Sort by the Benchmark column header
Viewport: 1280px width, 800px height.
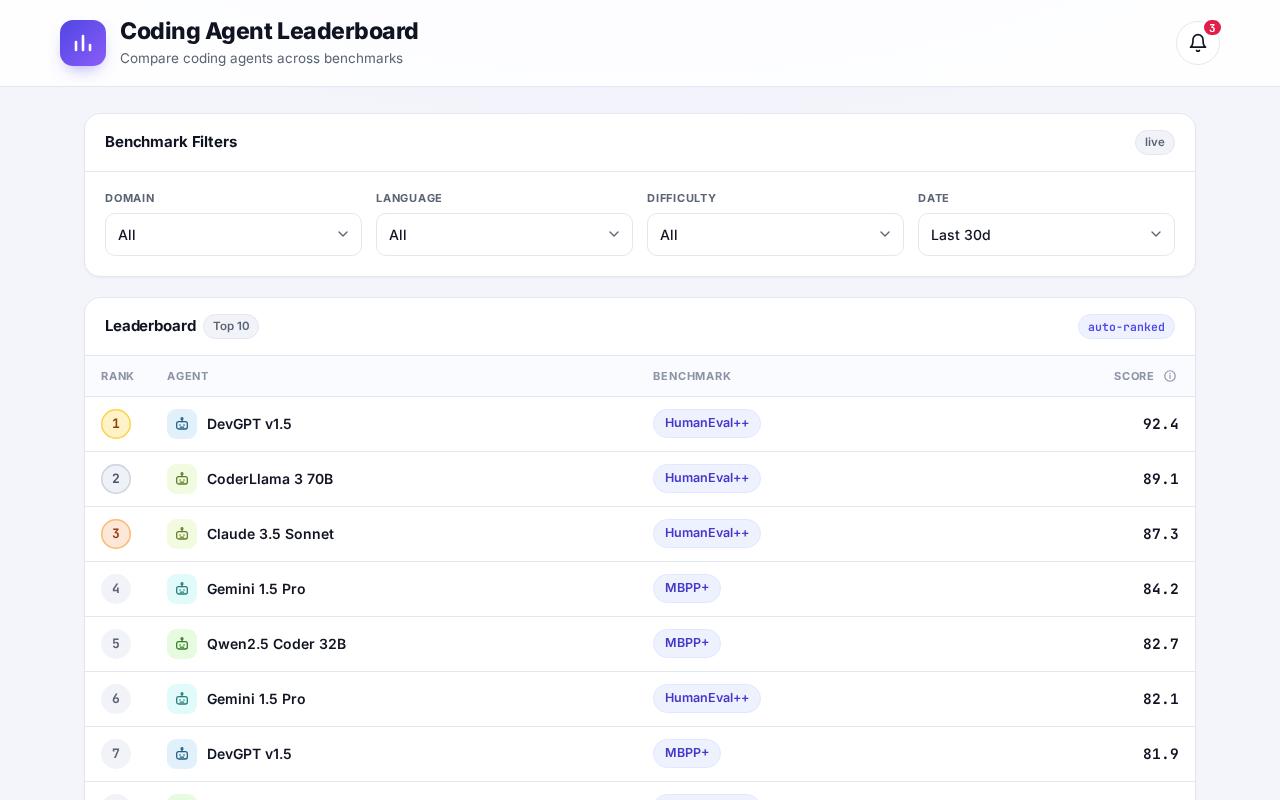click(692, 376)
